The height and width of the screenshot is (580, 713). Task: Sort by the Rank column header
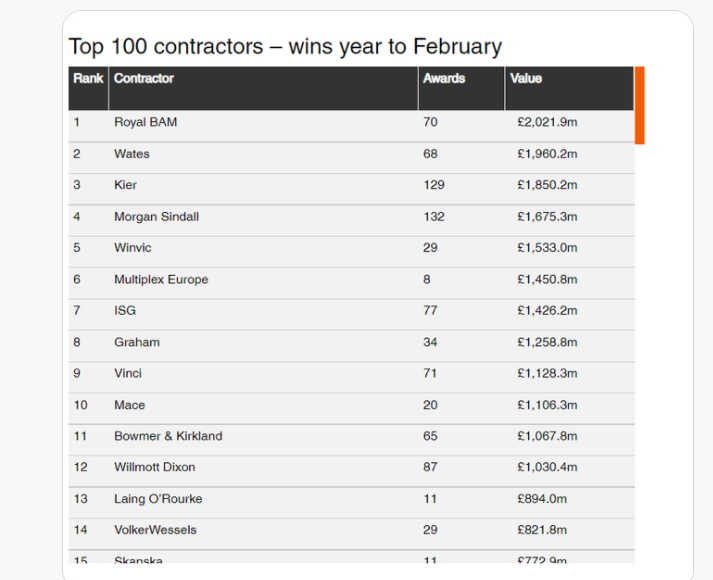[x=88, y=78]
